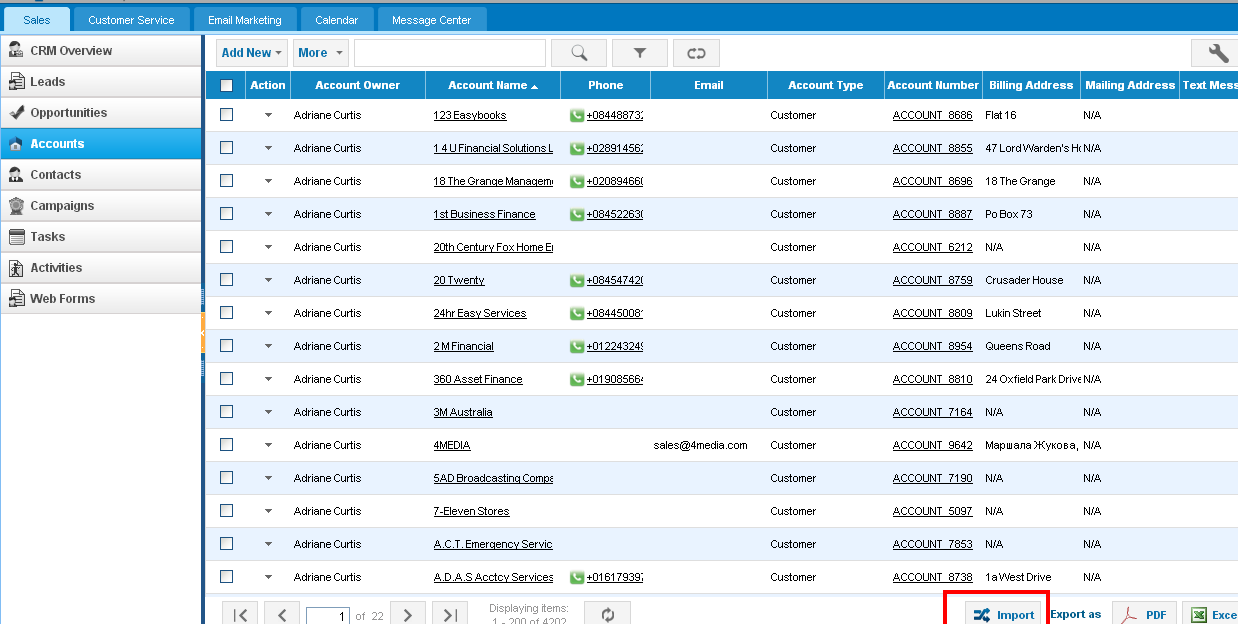The width and height of the screenshot is (1238, 624).
Task: Expand the action menu for 4MEDIA
Action: [268, 446]
